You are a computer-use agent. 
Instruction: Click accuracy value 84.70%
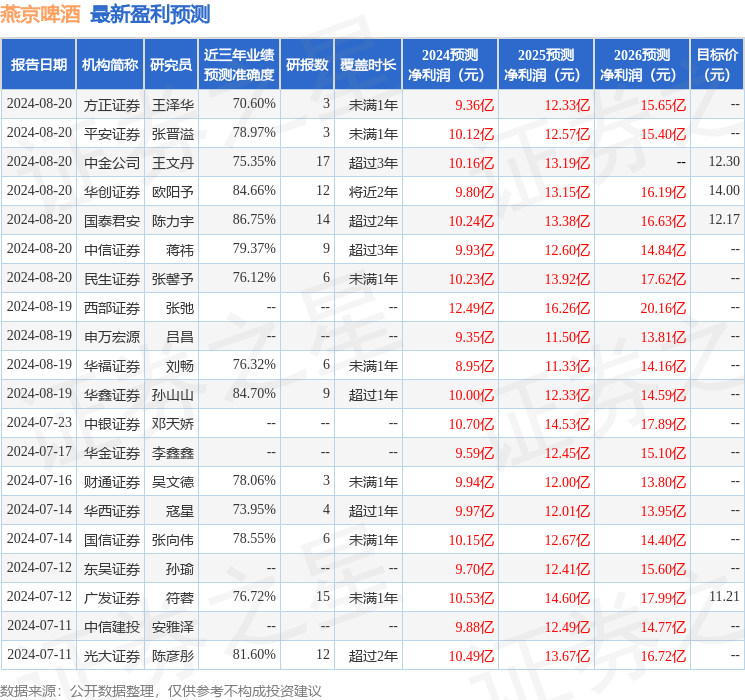254,393
